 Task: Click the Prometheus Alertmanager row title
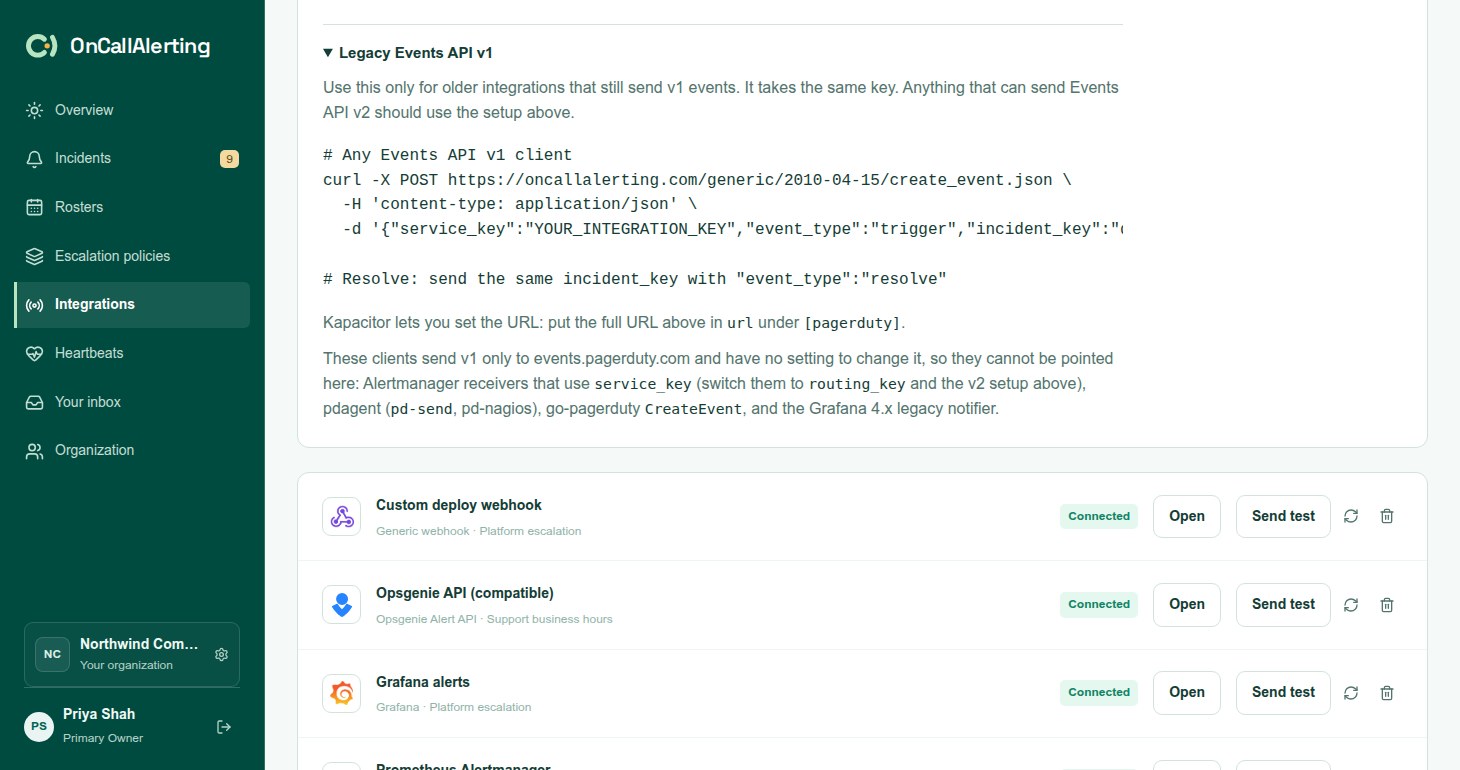point(463,766)
